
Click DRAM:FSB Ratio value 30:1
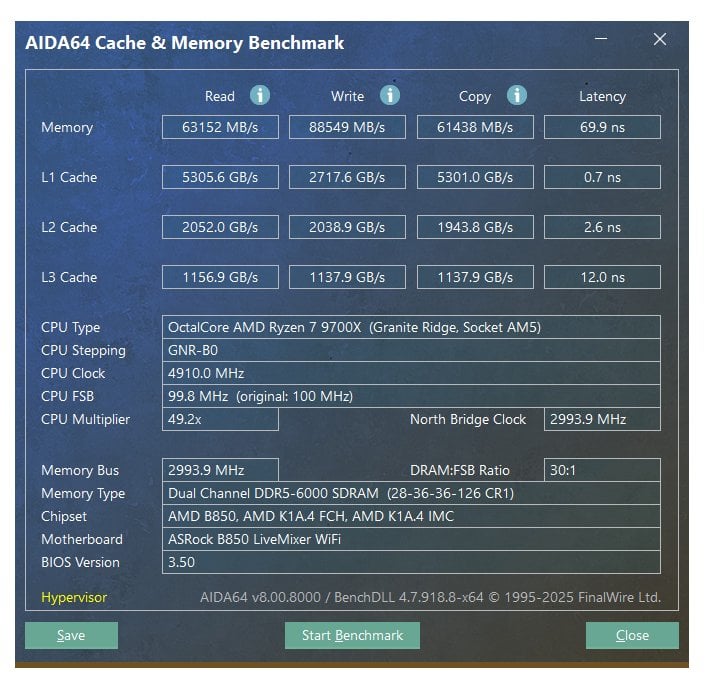pos(602,470)
